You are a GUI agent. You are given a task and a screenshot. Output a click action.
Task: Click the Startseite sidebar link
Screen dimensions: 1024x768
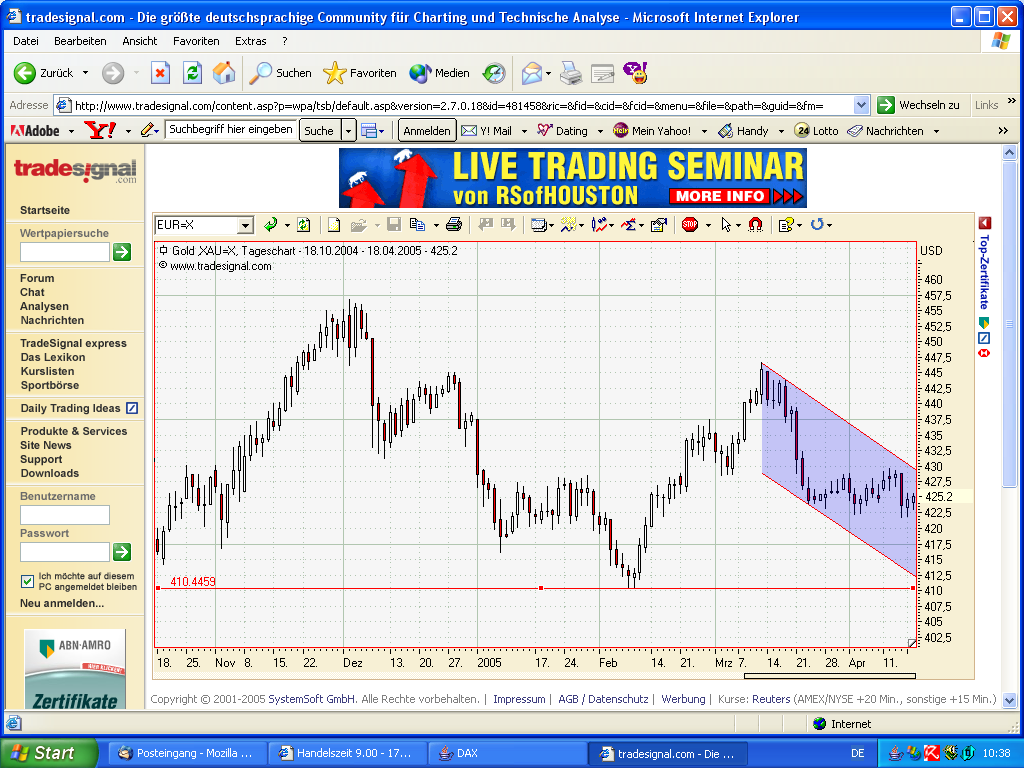coord(44,210)
